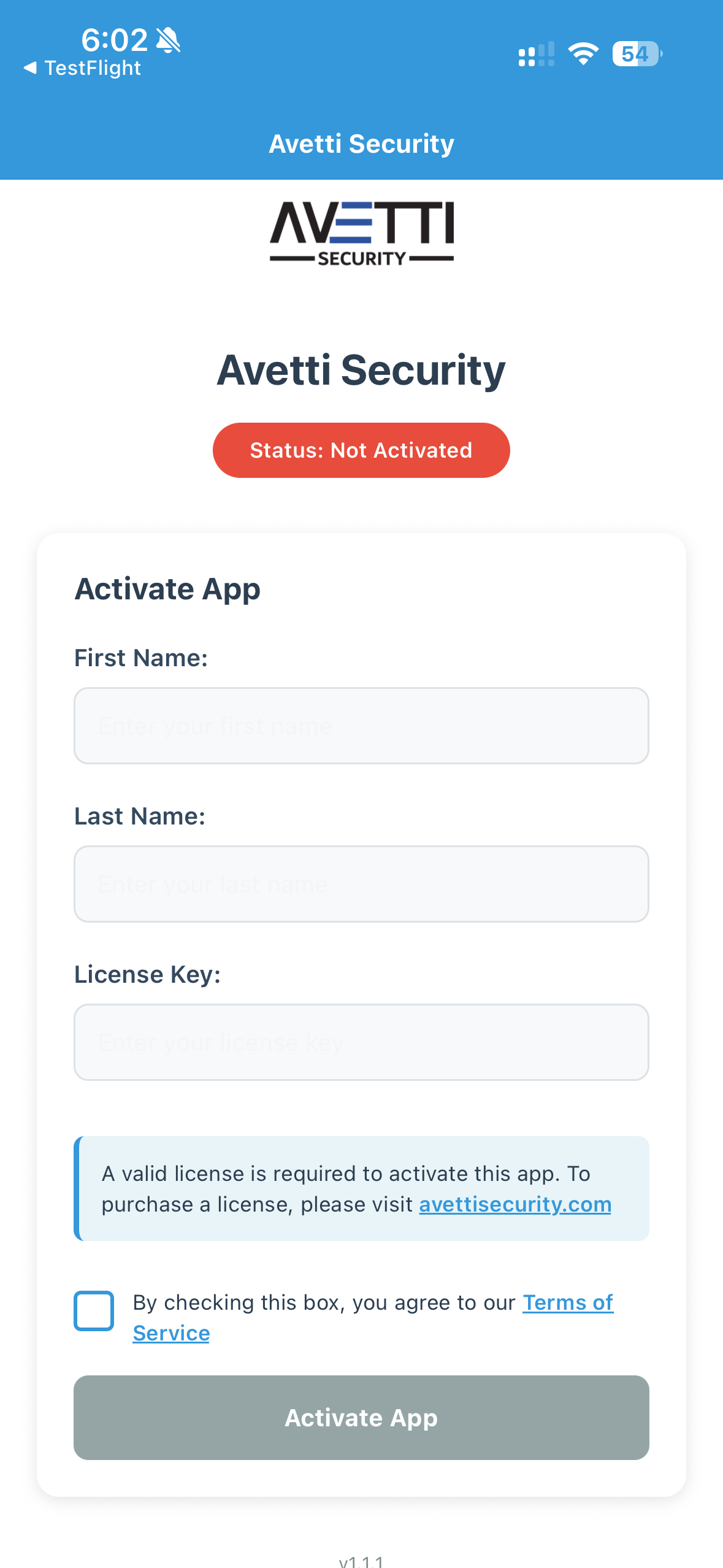Tap the cellular signal bars icon
Screen dimensions: 723x1568
click(537, 54)
